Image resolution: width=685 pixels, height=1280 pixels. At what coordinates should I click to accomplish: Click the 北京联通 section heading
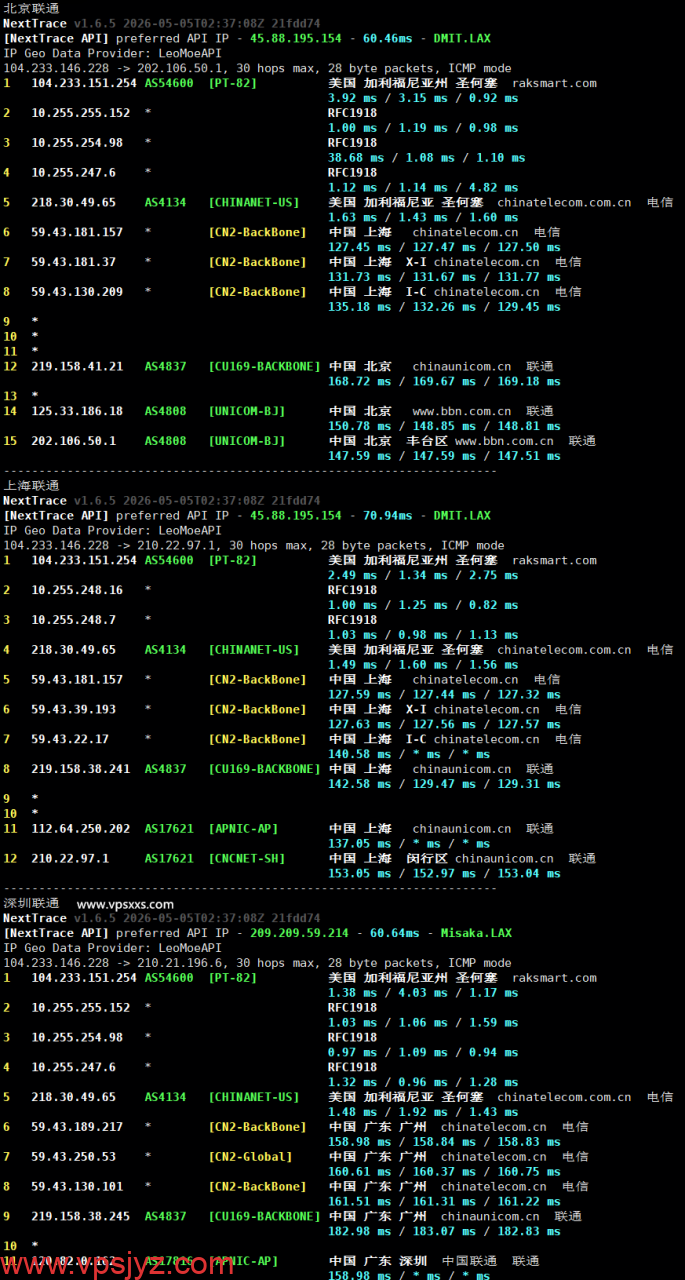(31, 8)
